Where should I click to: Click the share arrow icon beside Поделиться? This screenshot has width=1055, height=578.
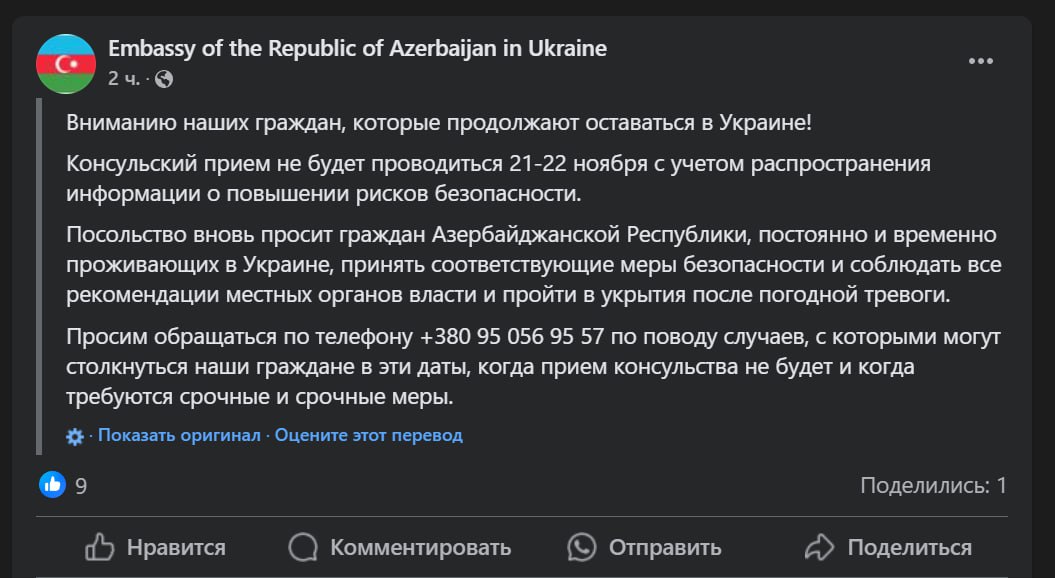820,547
